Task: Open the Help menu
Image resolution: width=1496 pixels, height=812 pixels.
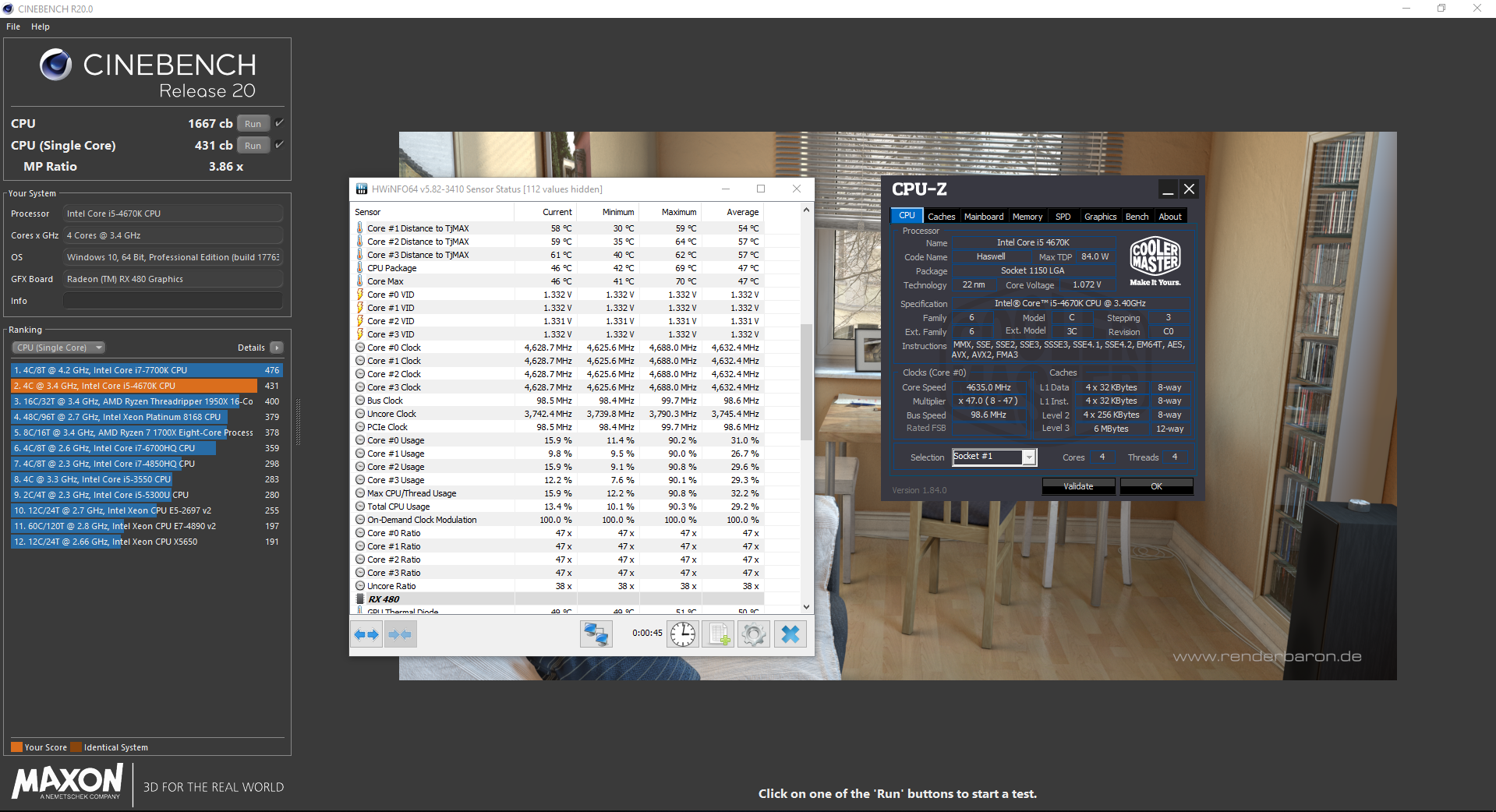Action: pyautogui.click(x=41, y=26)
